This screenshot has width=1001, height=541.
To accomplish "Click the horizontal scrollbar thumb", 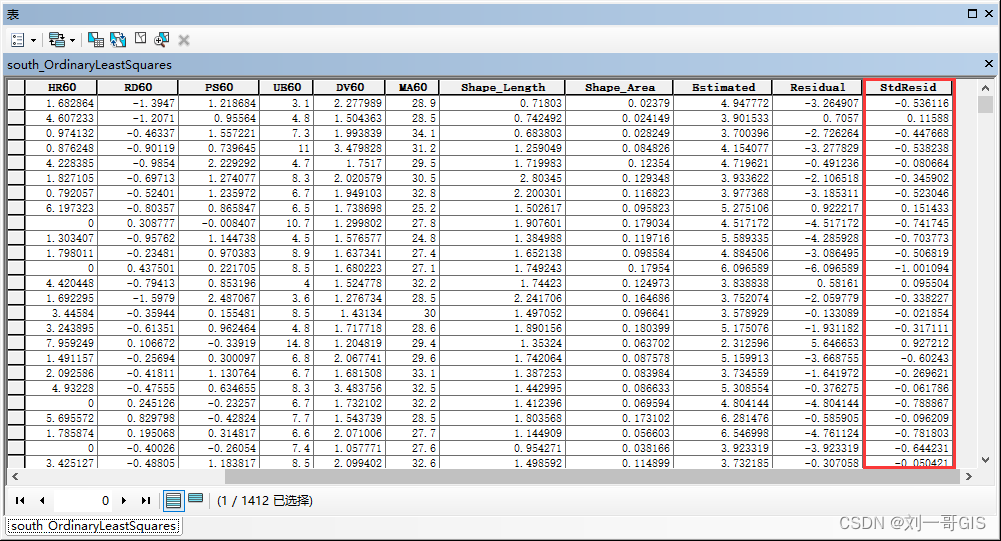I will tap(591, 476).
